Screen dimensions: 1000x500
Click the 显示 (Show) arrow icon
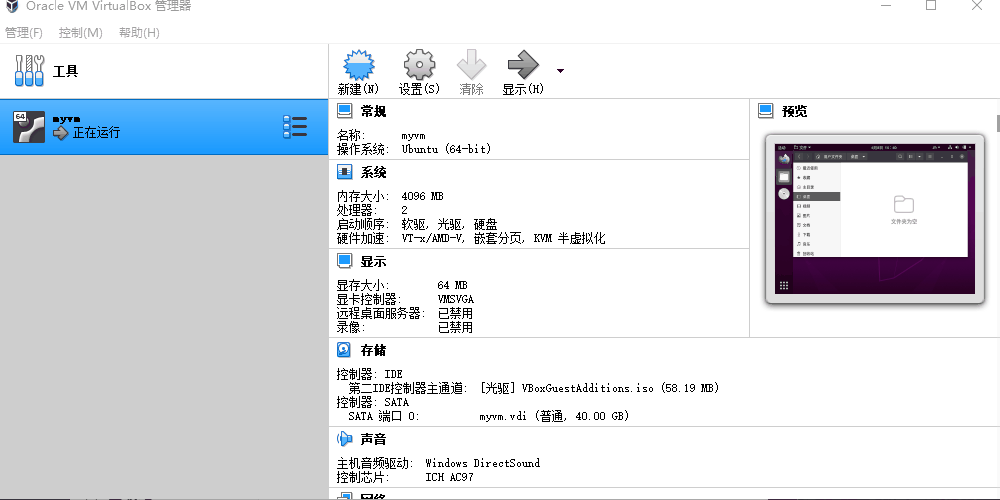click(x=522, y=66)
